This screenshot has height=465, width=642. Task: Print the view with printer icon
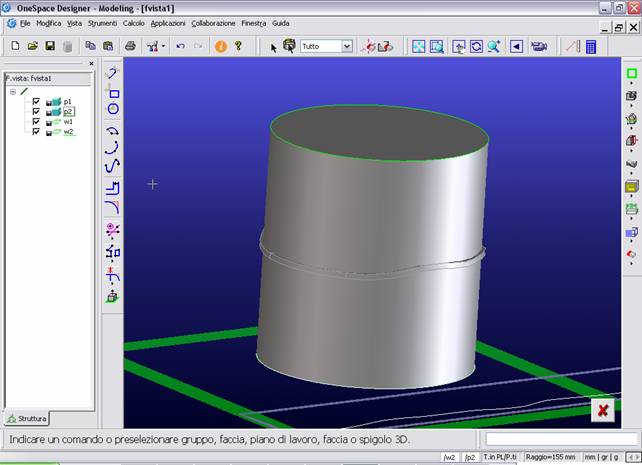pyautogui.click(x=130, y=46)
